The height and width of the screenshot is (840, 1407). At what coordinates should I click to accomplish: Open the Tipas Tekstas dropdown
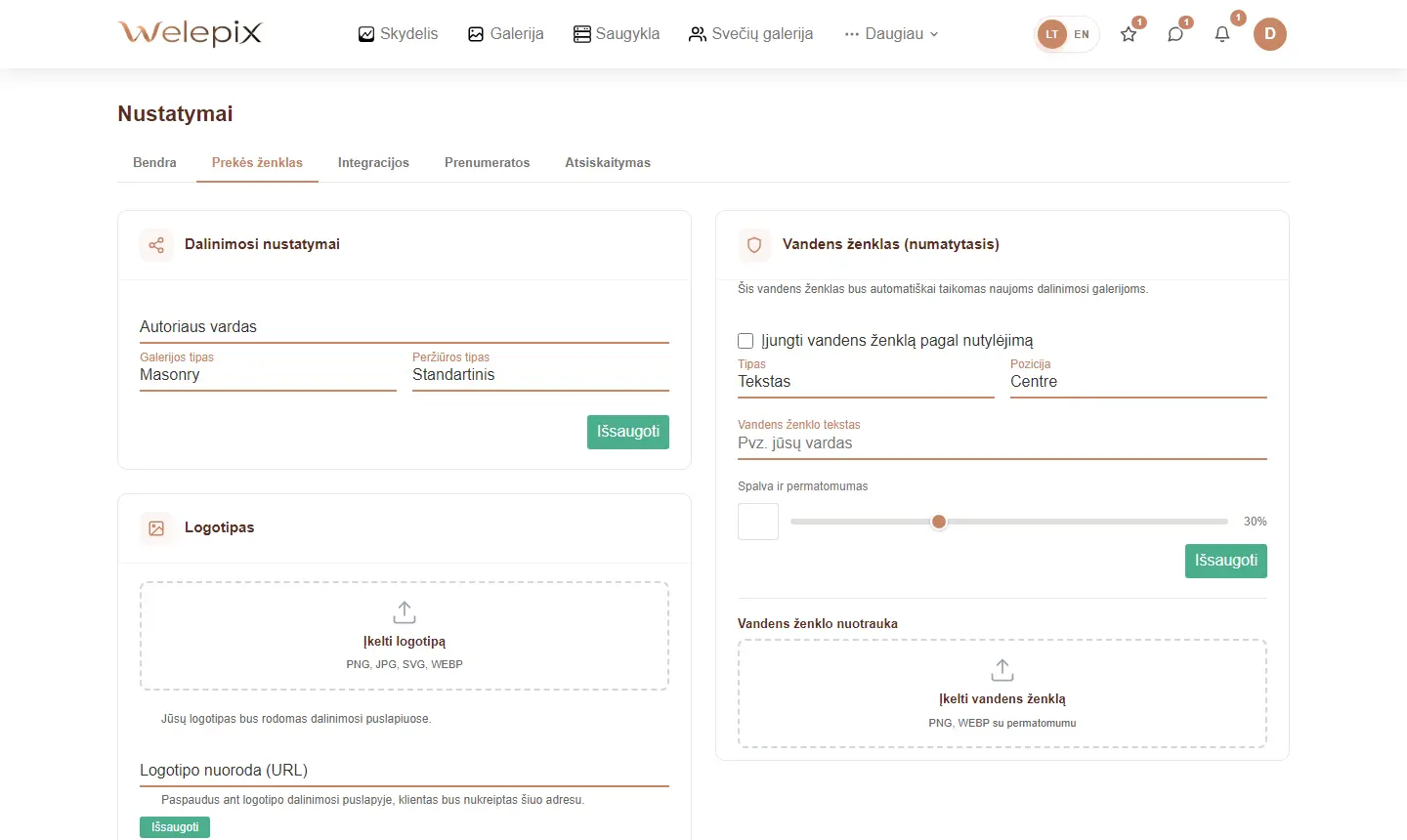(866, 378)
